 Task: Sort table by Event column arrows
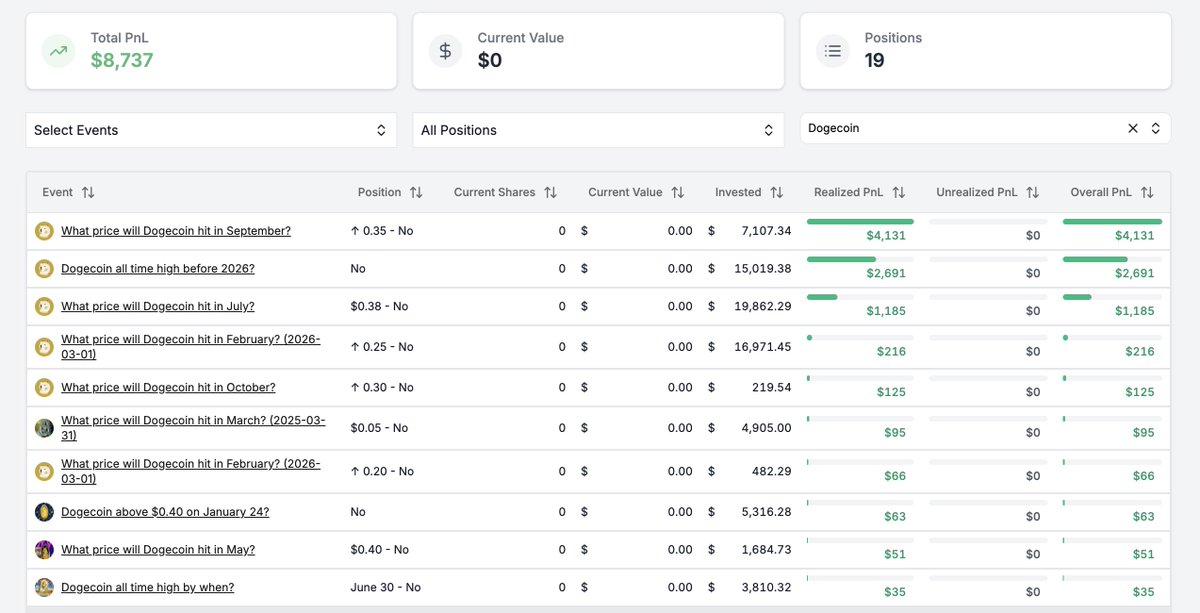(x=88, y=192)
